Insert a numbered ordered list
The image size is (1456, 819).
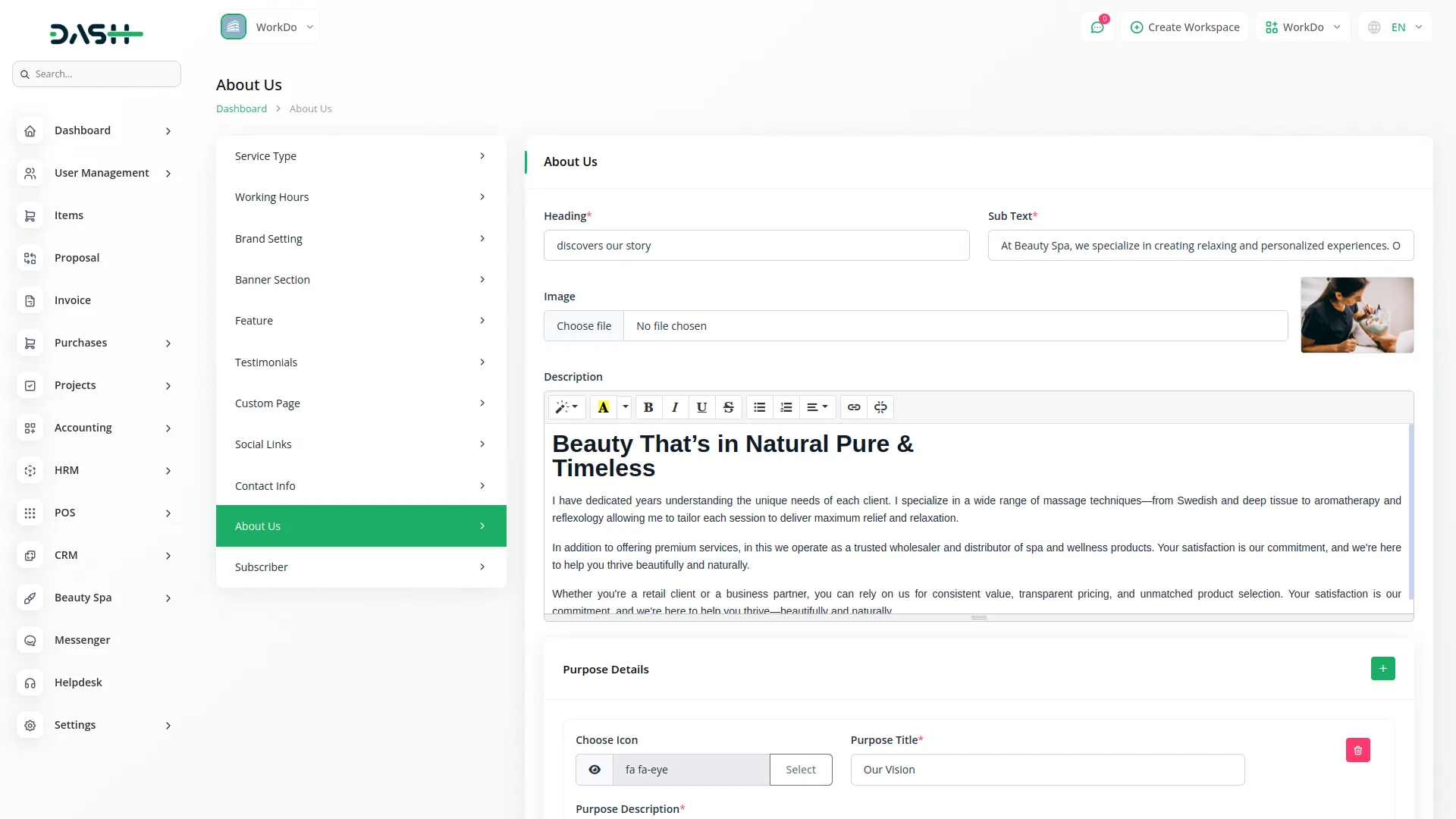click(x=786, y=407)
